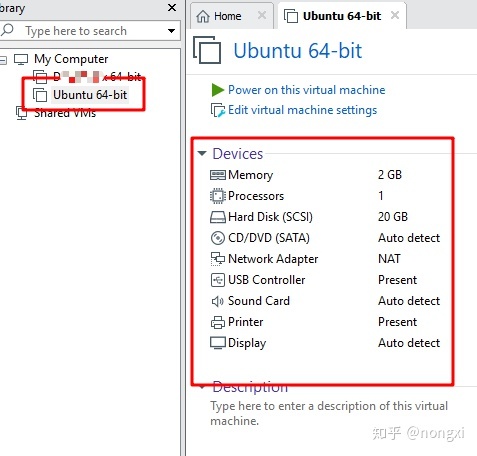Click the Sound Card label
Screen dimensions: 477x456
259,301
